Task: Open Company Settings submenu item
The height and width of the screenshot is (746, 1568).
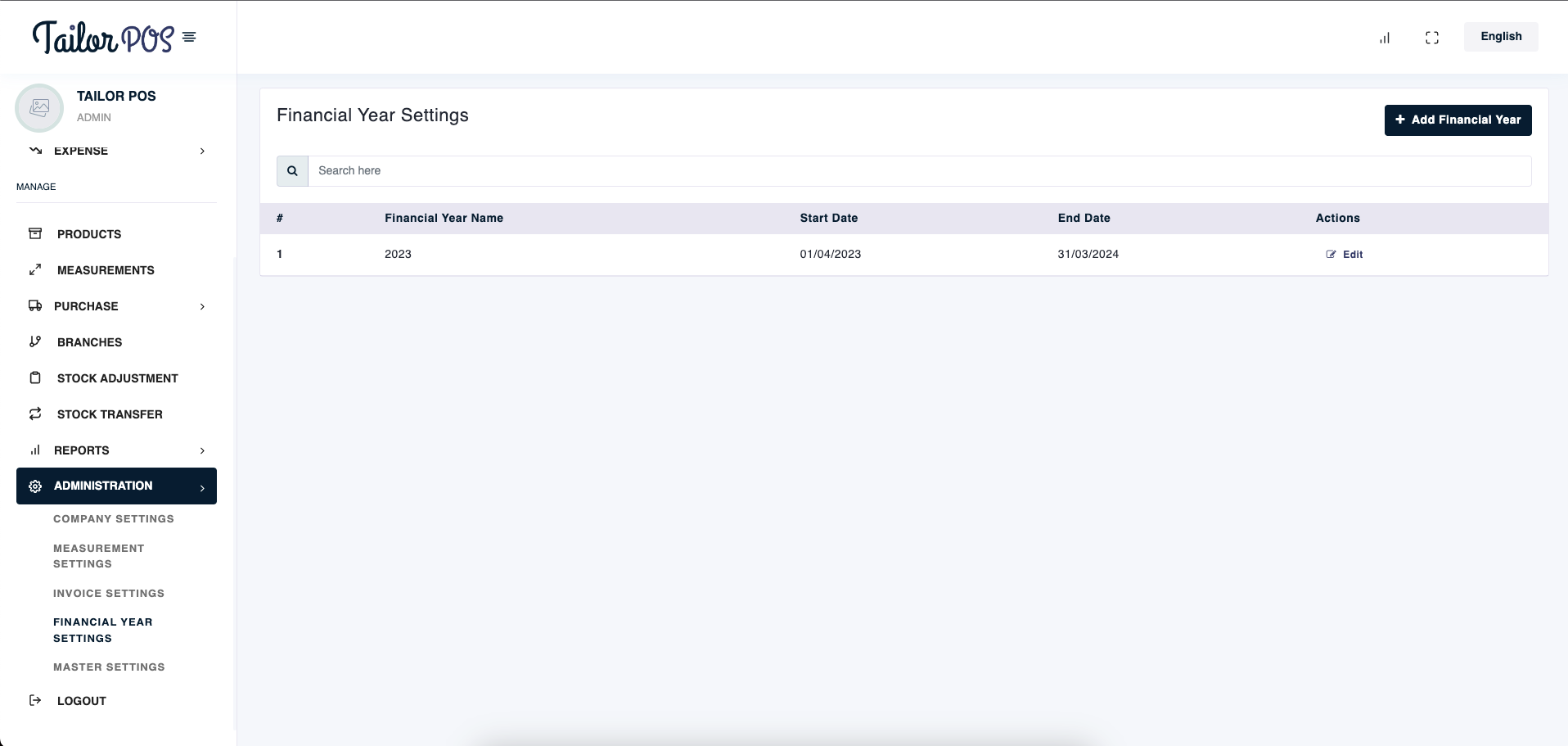Action: pos(114,519)
